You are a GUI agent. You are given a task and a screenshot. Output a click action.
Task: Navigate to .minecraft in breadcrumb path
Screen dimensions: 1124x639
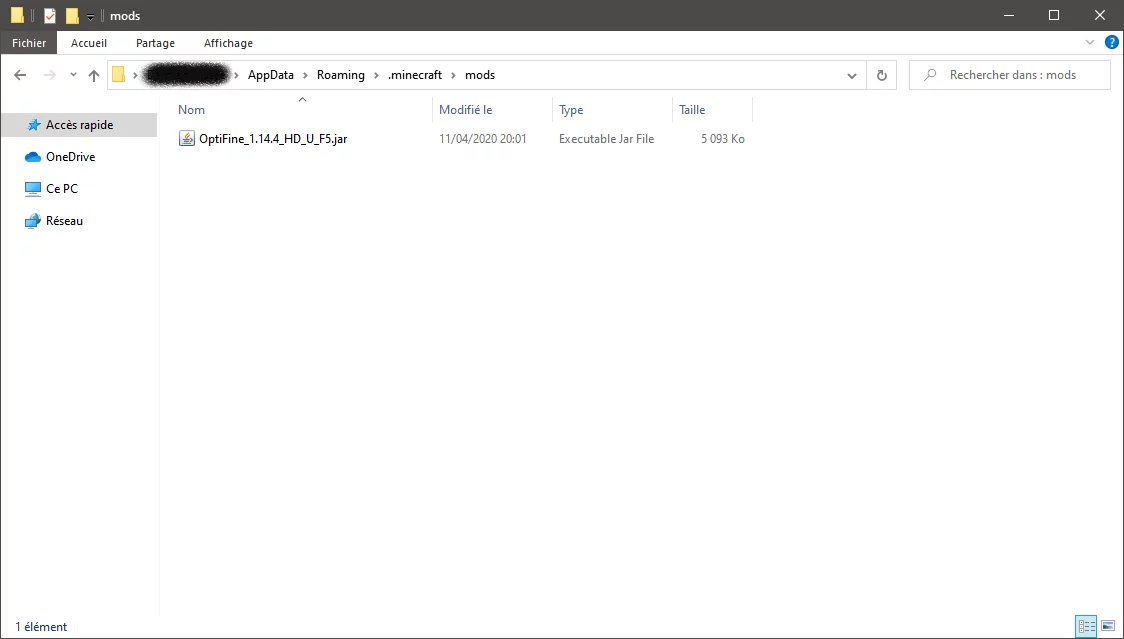(414, 75)
